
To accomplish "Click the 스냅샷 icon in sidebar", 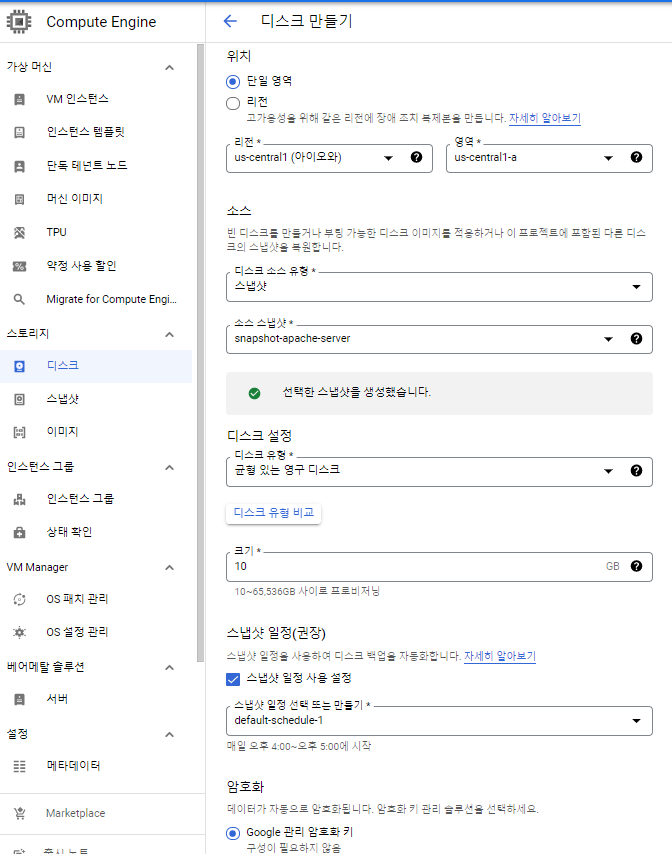I will click(20, 399).
